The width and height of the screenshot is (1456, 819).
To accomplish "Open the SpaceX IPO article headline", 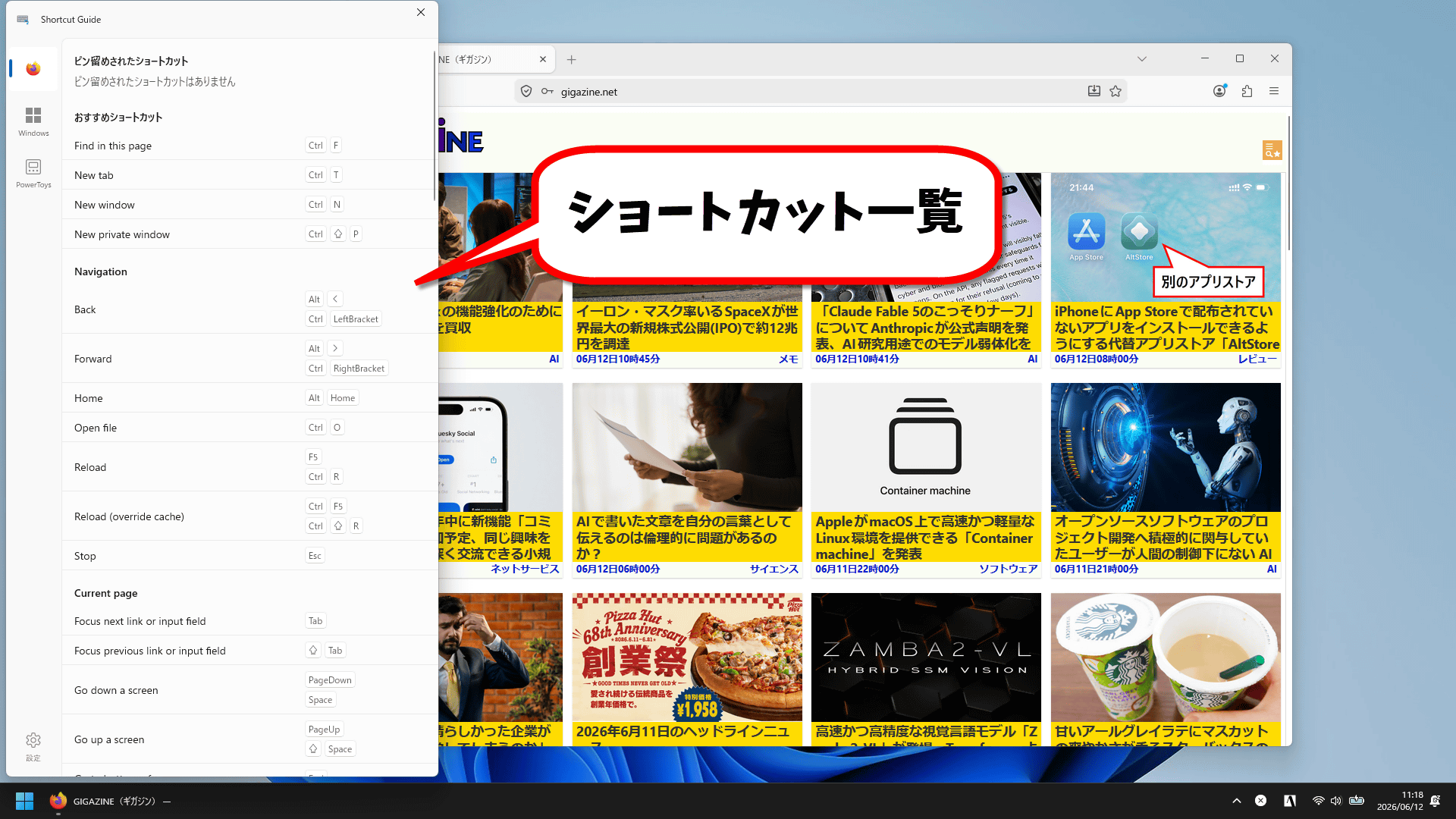I will [687, 328].
